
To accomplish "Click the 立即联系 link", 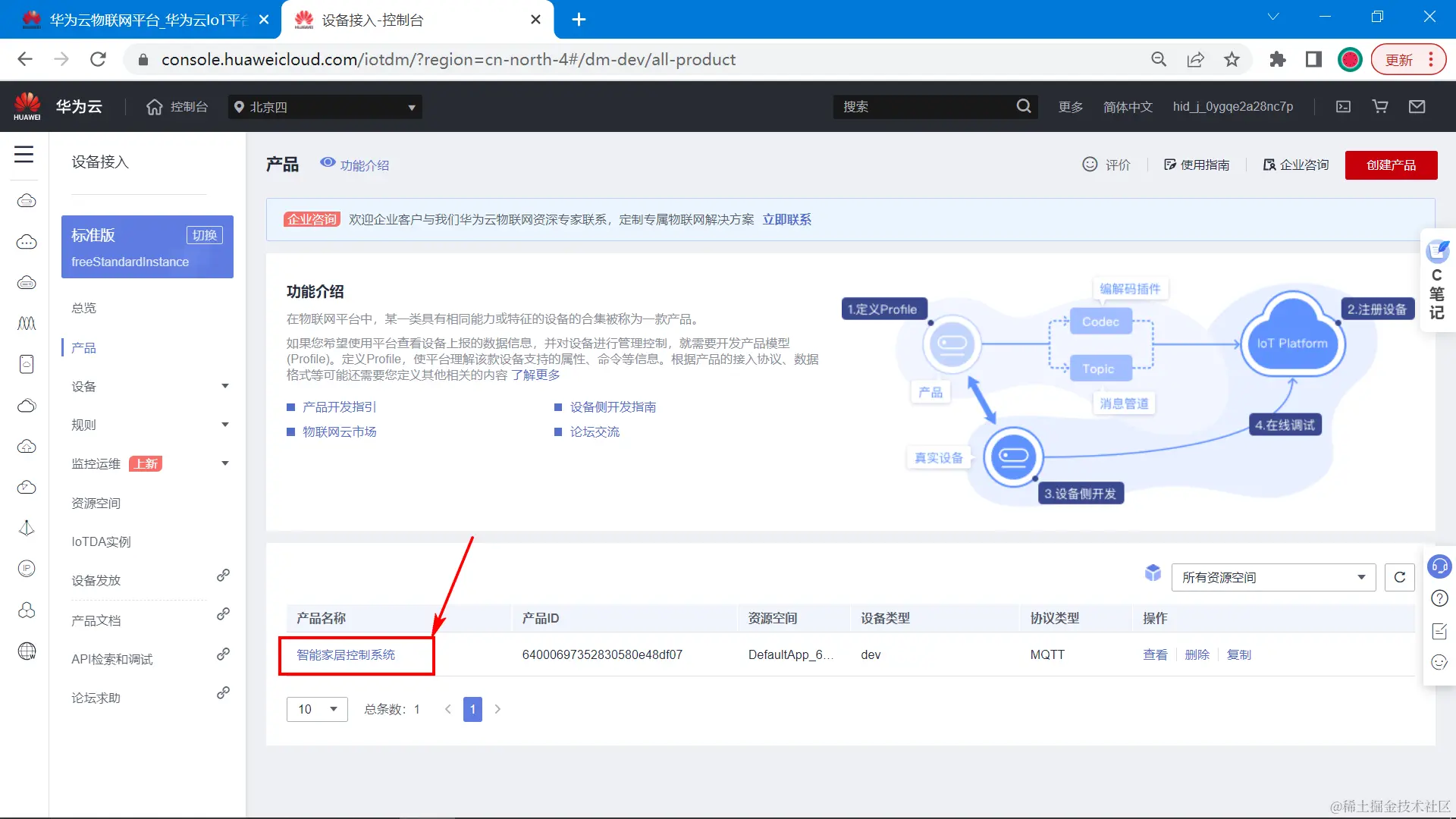I will coord(786,219).
